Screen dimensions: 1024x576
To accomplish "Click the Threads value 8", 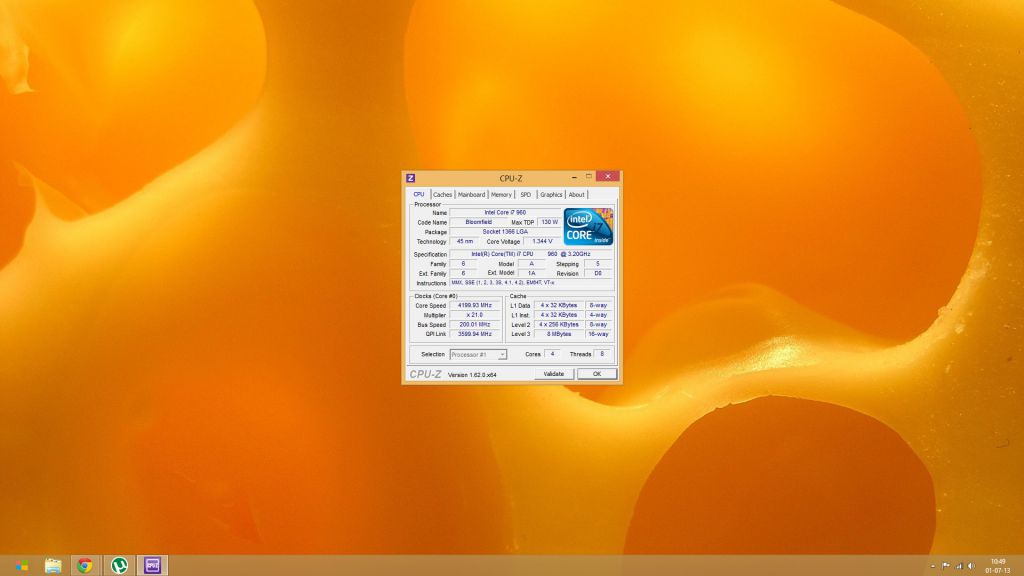I will 601,354.
